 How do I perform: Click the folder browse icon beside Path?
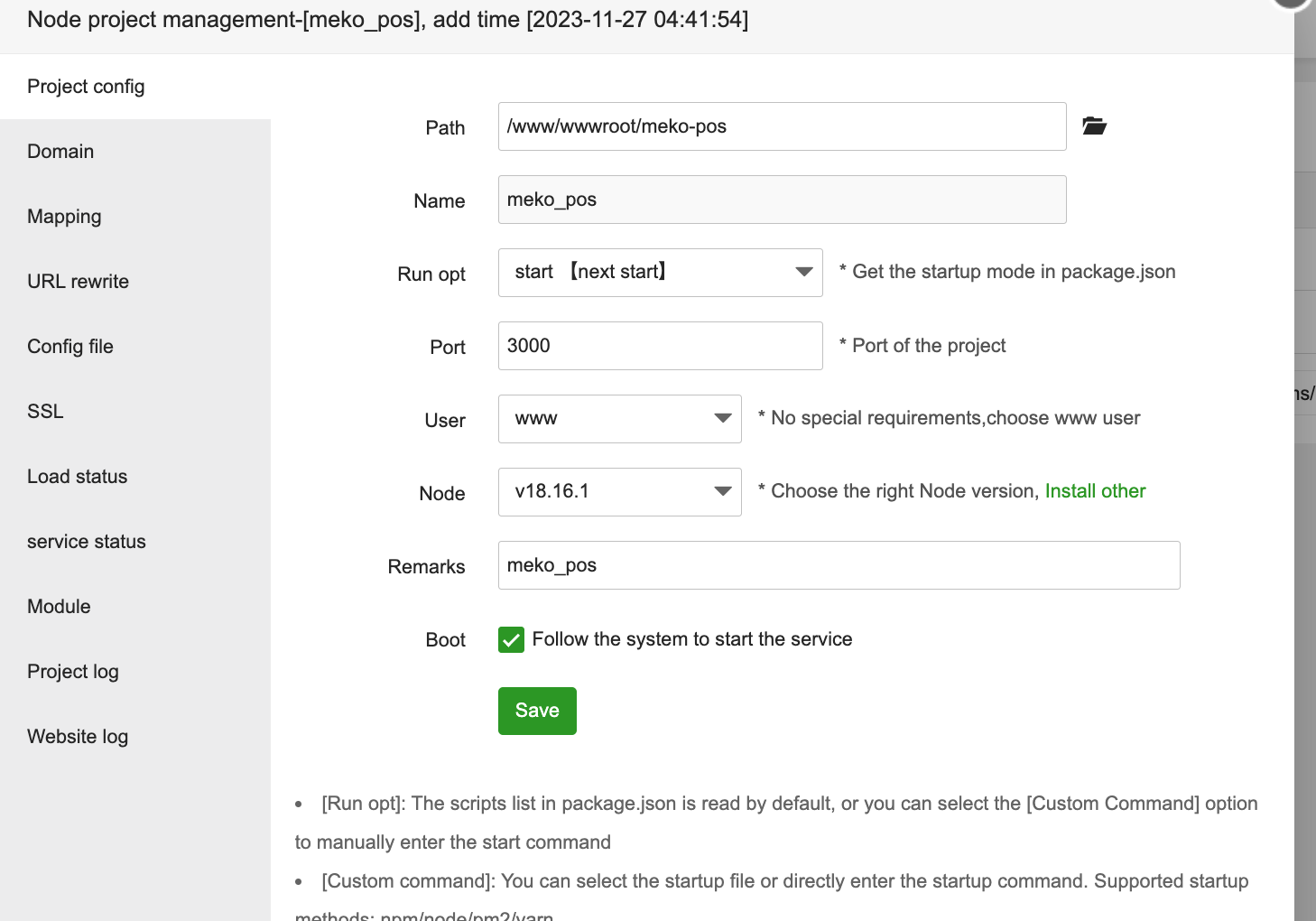pos(1094,126)
